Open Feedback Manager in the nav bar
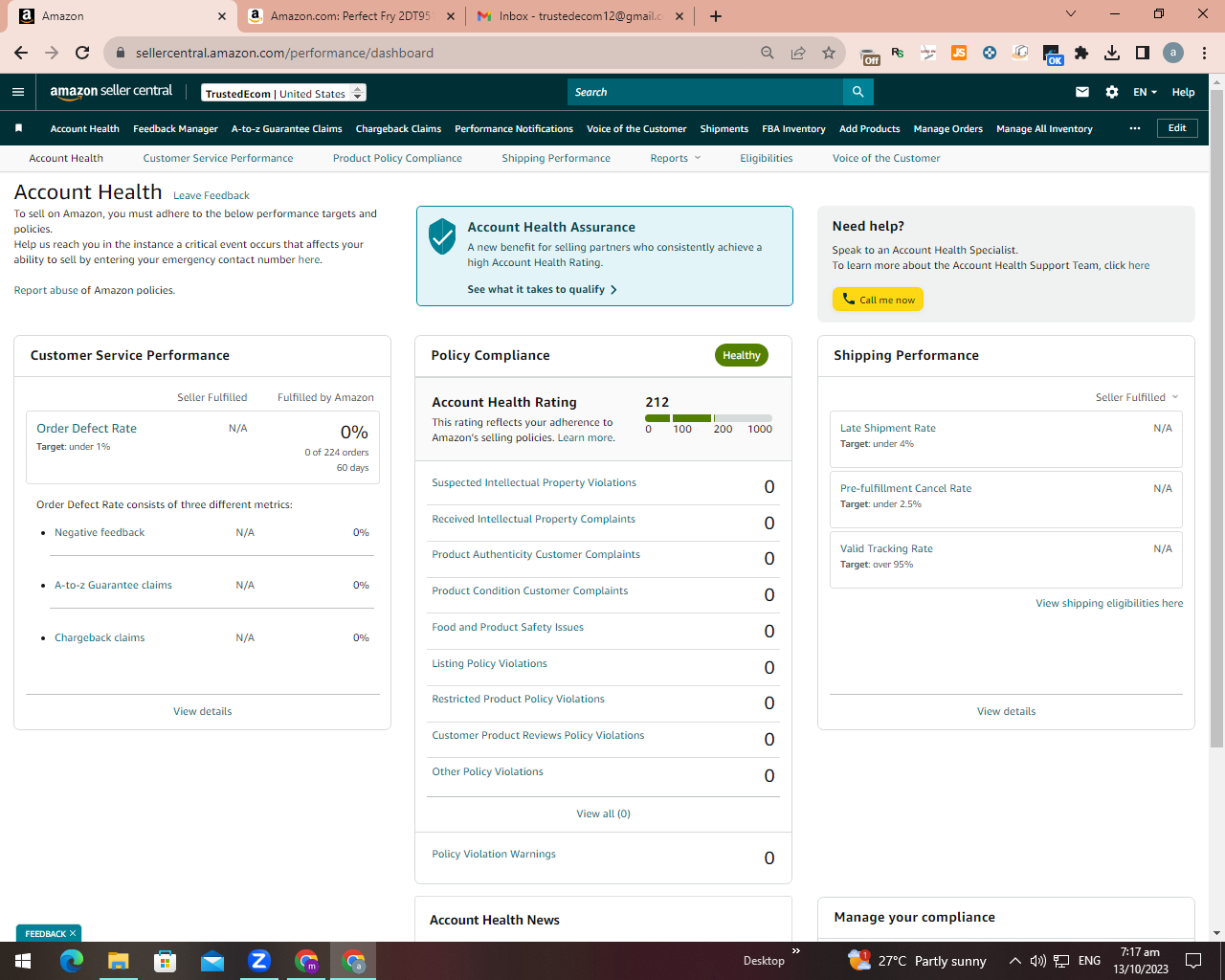This screenshot has height=980, width=1225. coord(176,128)
